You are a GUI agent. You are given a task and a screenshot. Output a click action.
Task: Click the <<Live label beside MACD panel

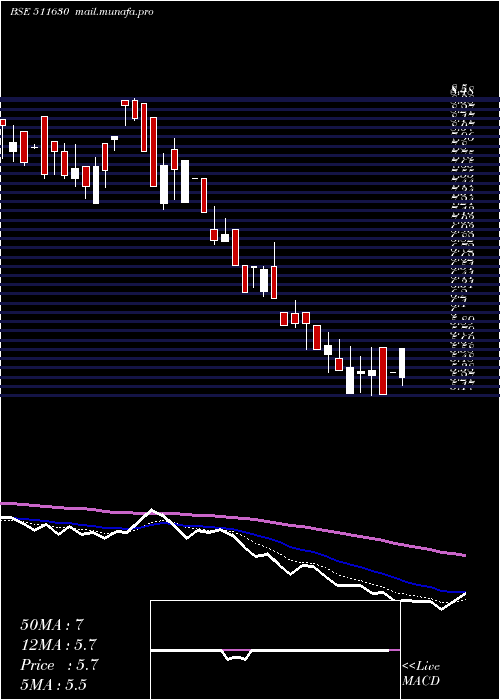(x=421, y=667)
